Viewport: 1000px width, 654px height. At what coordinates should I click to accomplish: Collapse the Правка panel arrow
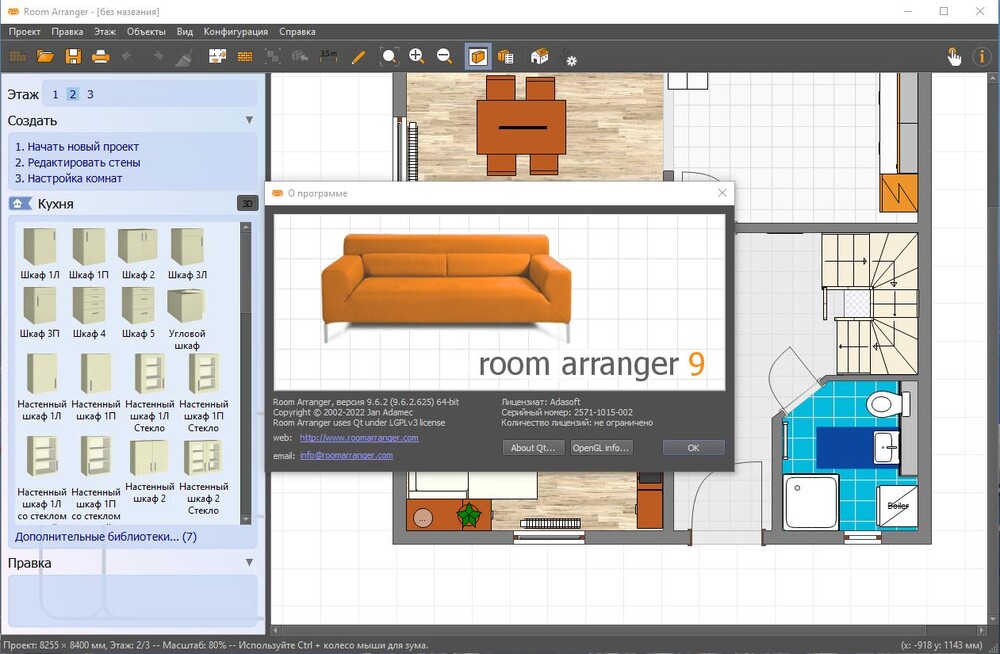(x=249, y=563)
